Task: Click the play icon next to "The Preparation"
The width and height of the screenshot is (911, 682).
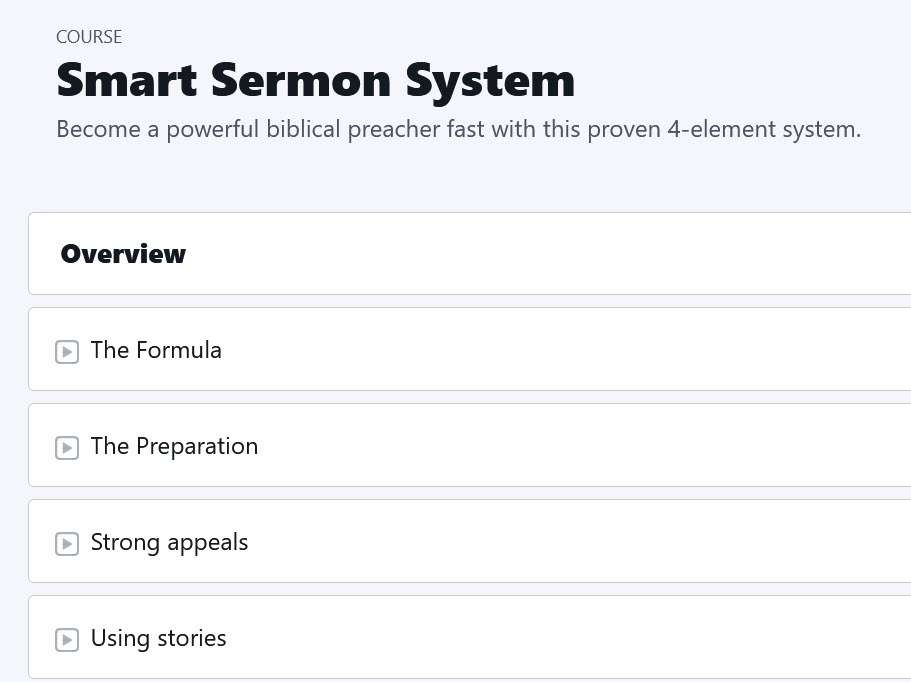Action: pos(67,448)
